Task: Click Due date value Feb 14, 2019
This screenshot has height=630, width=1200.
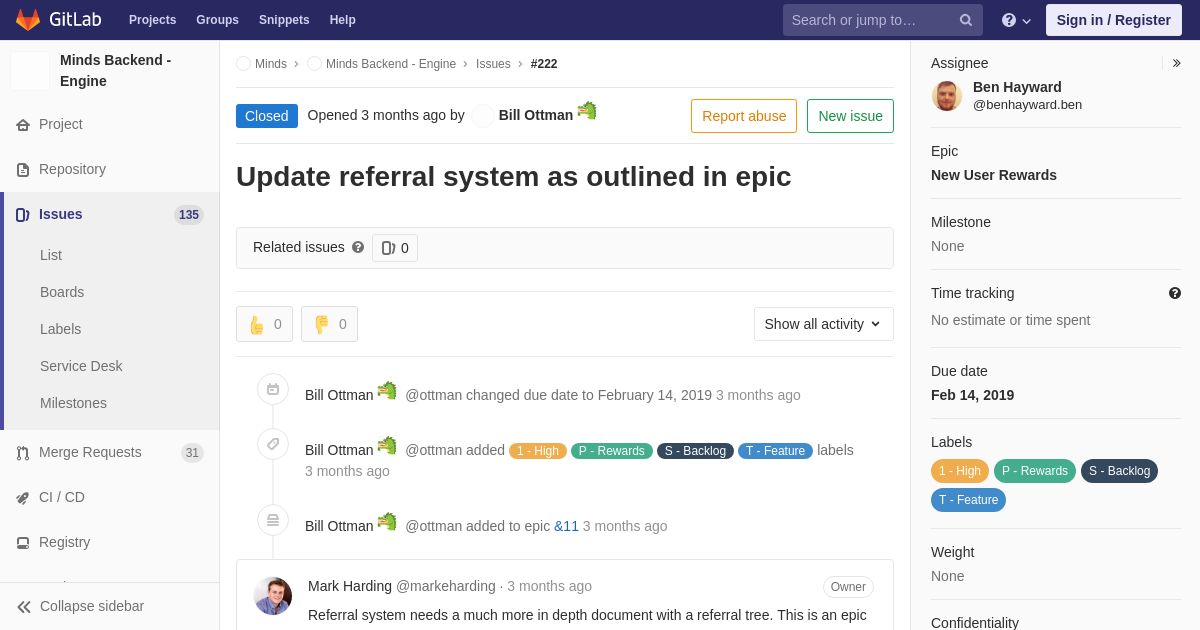Action: [x=972, y=395]
